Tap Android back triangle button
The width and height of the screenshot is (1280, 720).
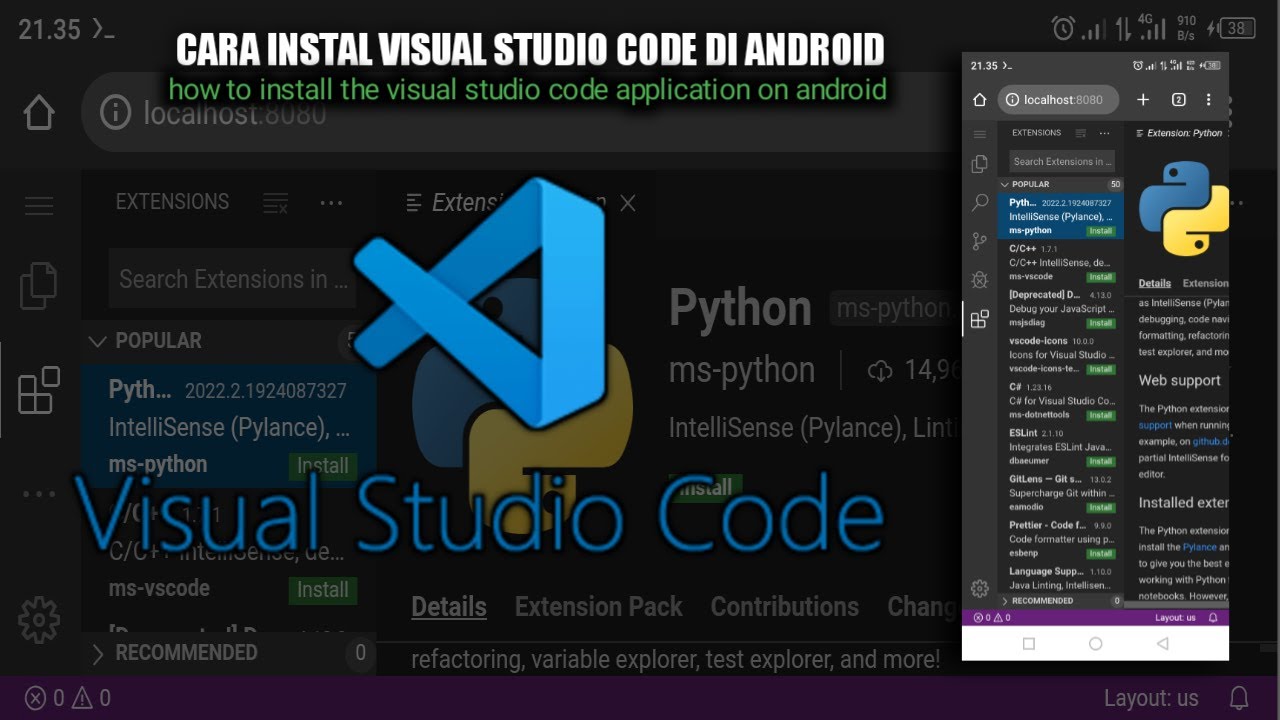click(x=1162, y=644)
